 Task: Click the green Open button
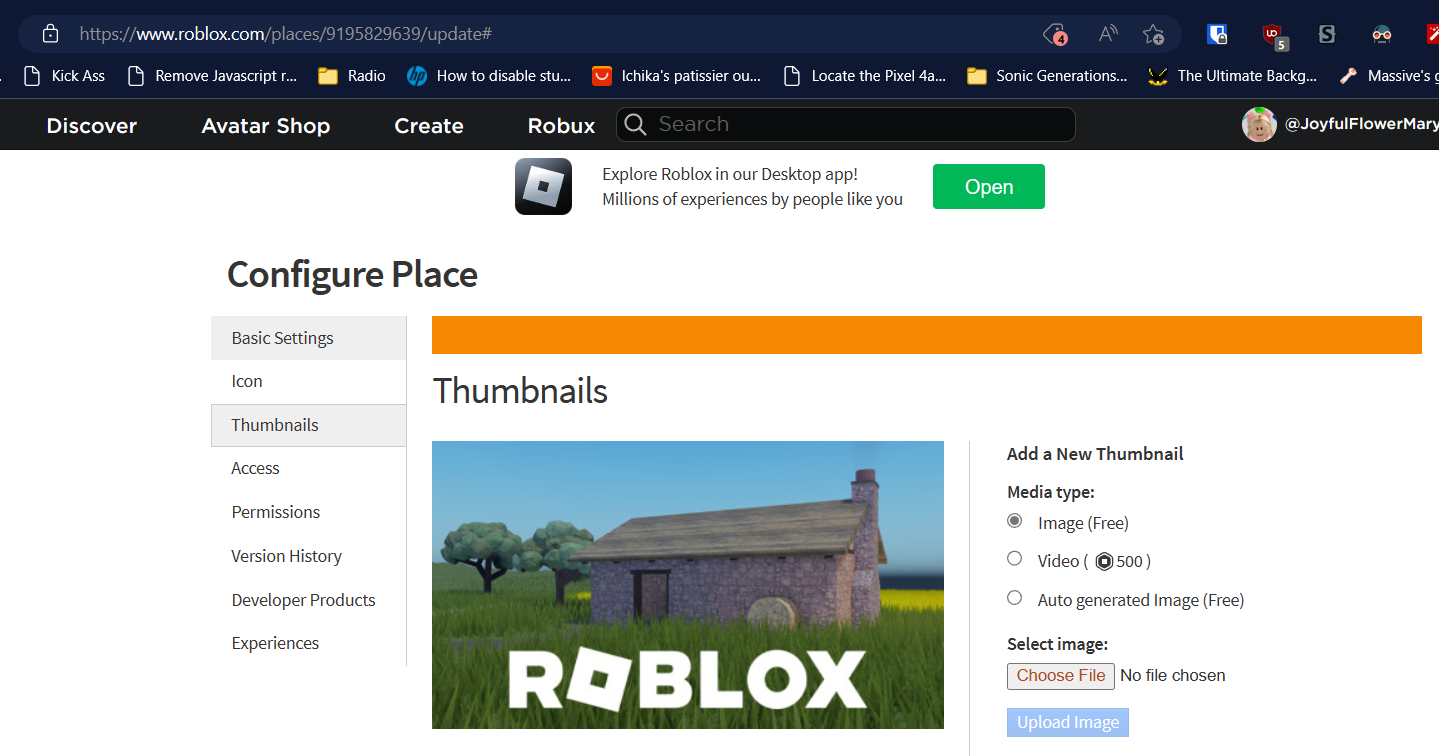click(x=989, y=187)
